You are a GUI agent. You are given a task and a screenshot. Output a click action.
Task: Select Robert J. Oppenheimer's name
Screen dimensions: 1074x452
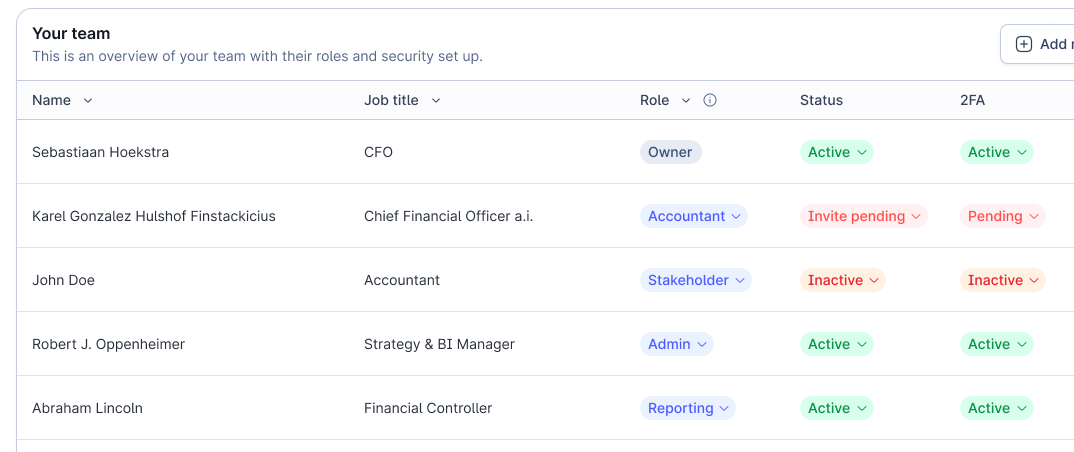[108, 344]
